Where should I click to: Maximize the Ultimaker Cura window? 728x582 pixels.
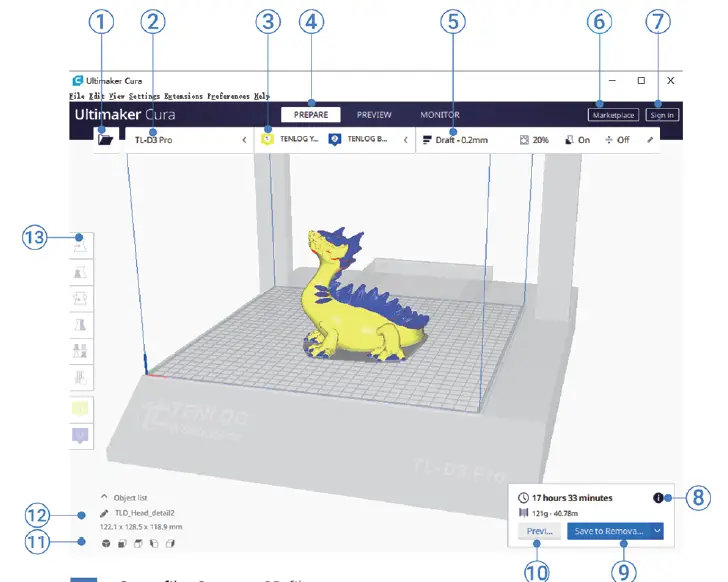point(641,80)
